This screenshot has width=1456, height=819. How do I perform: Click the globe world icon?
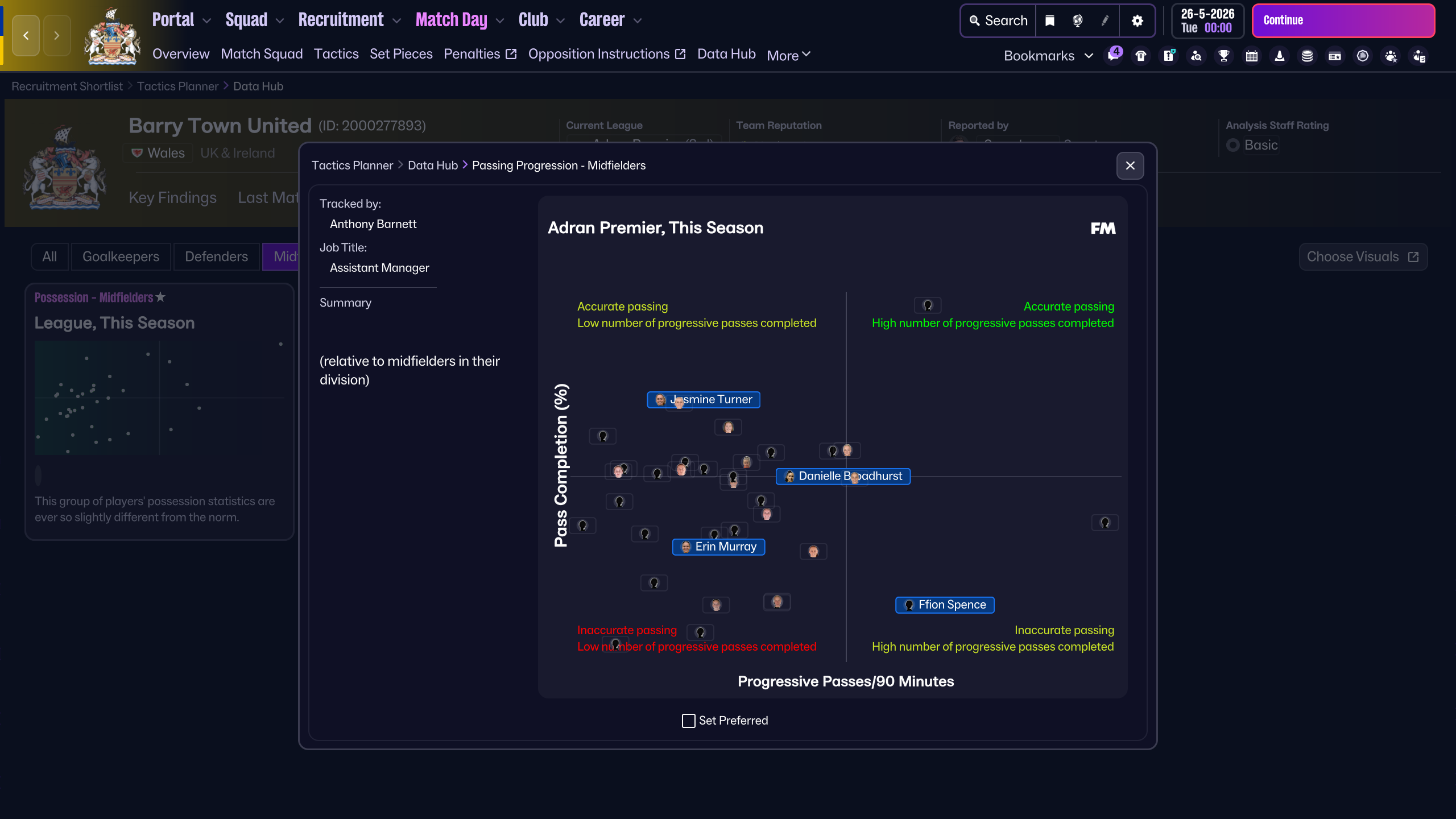coord(1077,20)
